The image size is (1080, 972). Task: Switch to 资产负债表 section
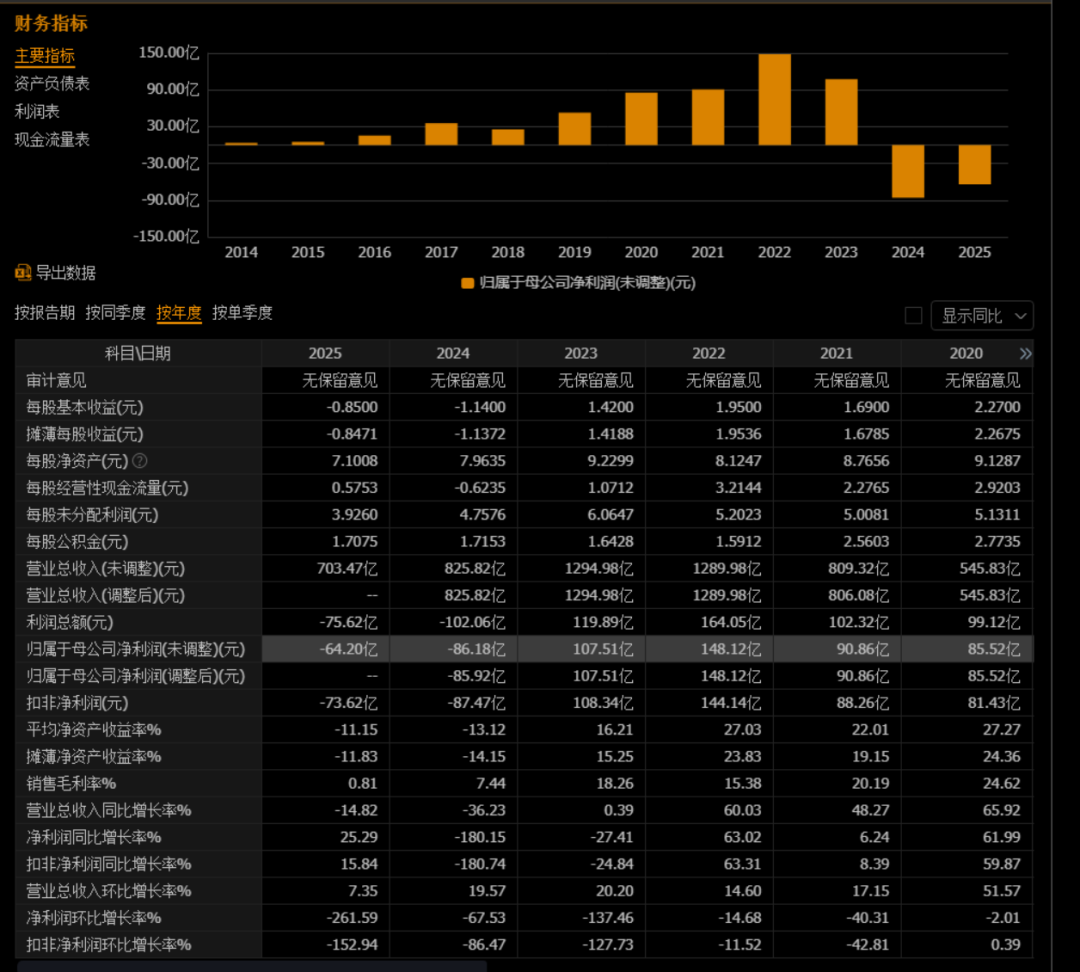click(x=52, y=84)
